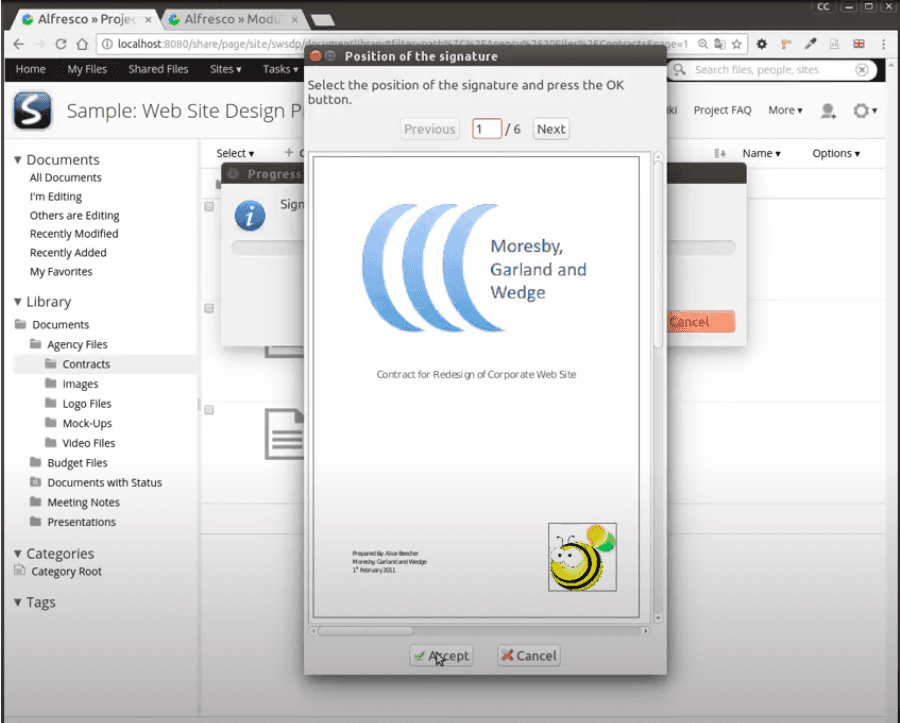Screen dimensions: 900x723
Task: Reload the page with refresh icon
Action: [60, 44]
